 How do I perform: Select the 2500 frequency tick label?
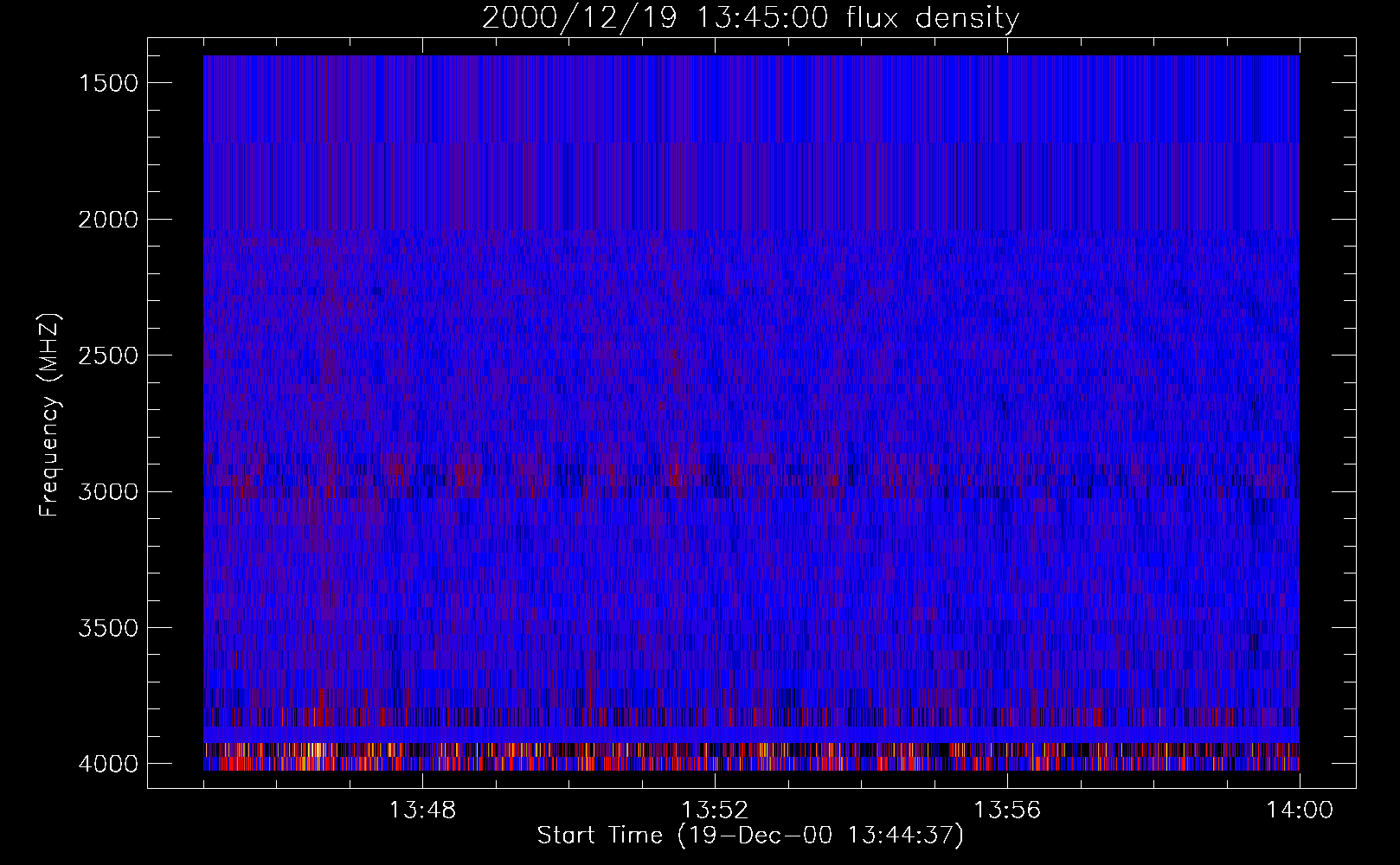(x=108, y=356)
